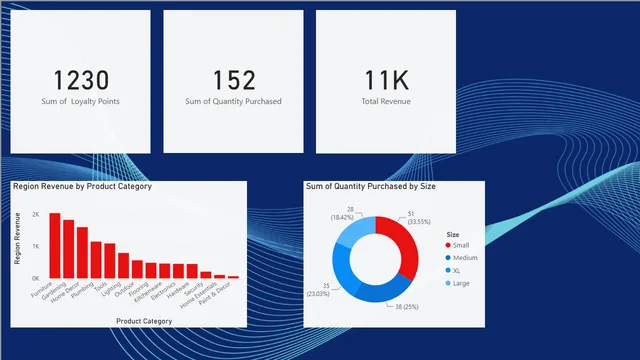Screen dimensions: 640x360
Task: Click the '51 (33.55%)' data label
Action: (x=419, y=218)
